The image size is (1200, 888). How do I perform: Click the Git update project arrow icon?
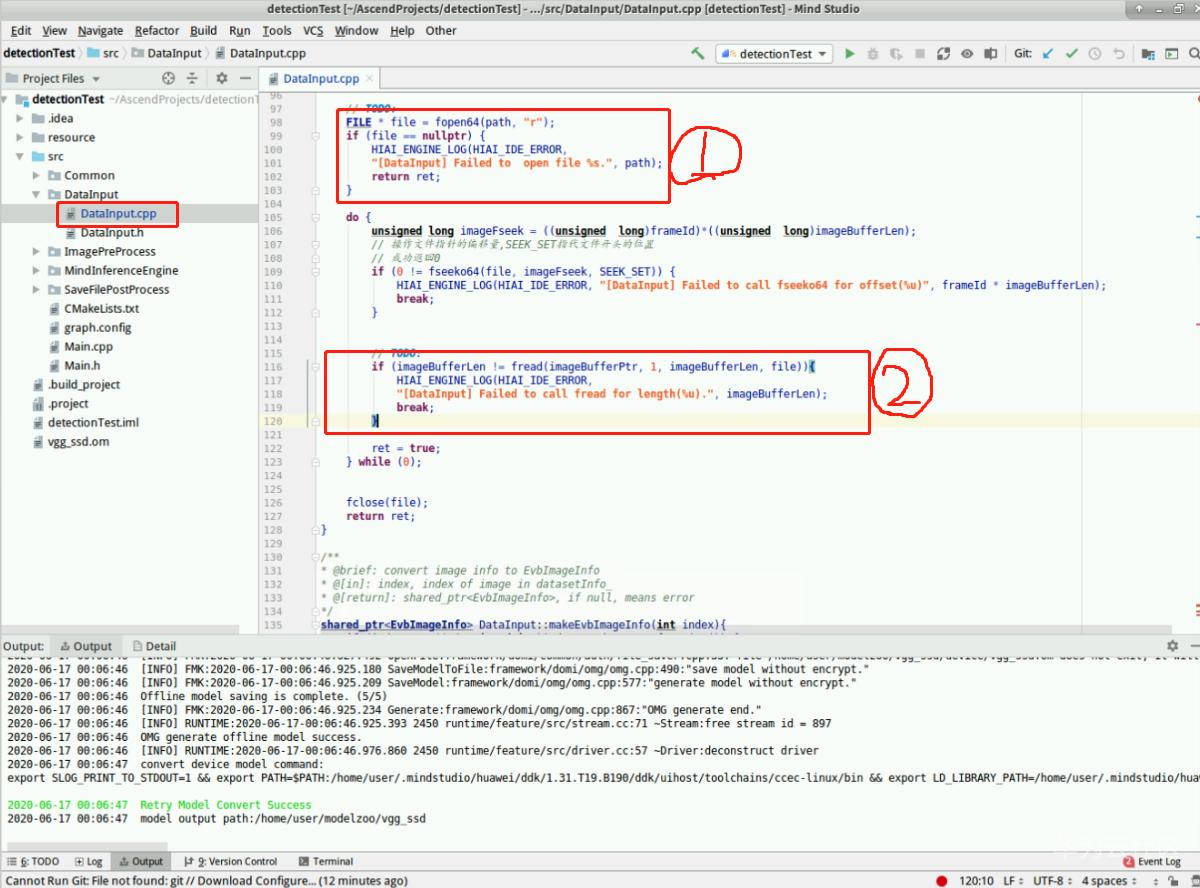(1048, 54)
